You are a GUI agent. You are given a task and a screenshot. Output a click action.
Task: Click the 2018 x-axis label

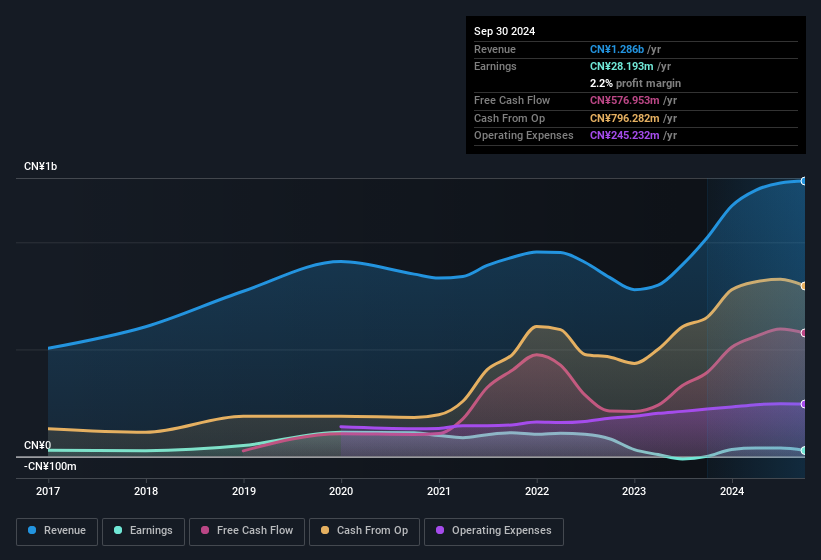[x=146, y=491]
